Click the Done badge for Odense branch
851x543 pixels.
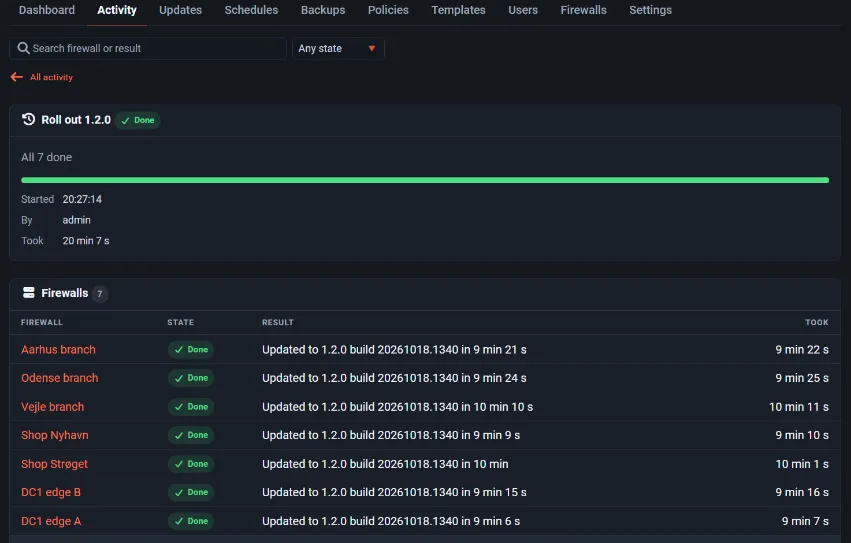[191, 378]
